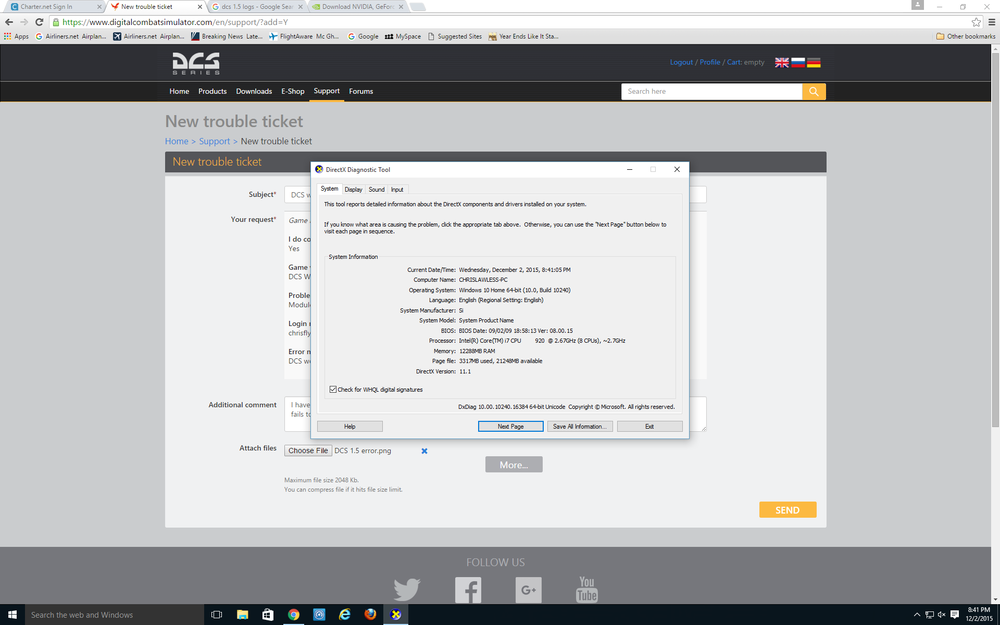Open the Facebook icon under Follow Us
This screenshot has width=1000, height=625.
(468, 590)
